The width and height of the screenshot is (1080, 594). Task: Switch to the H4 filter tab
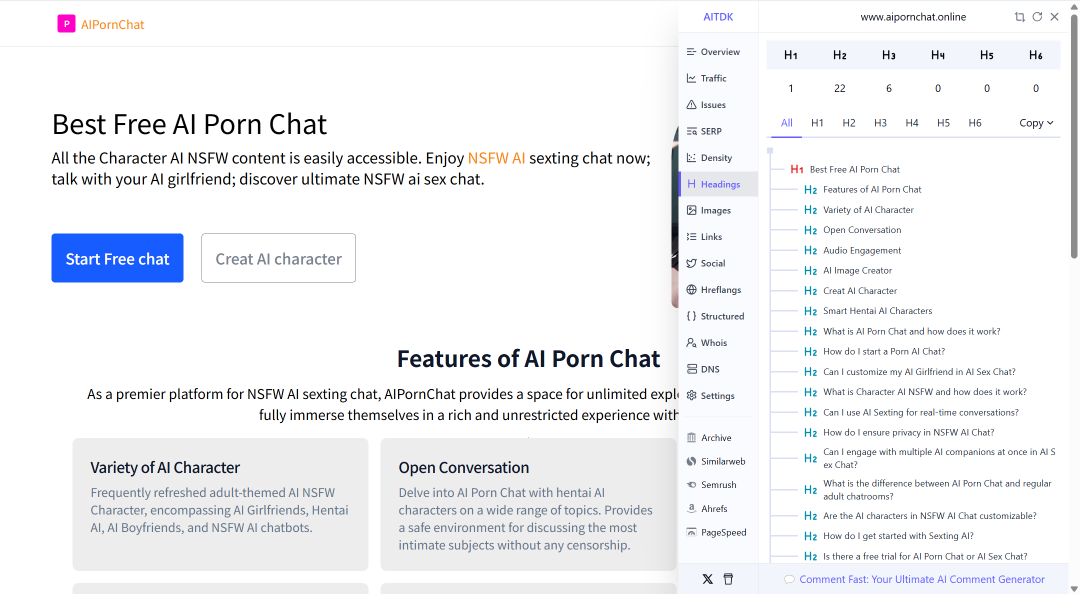click(912, 123)
